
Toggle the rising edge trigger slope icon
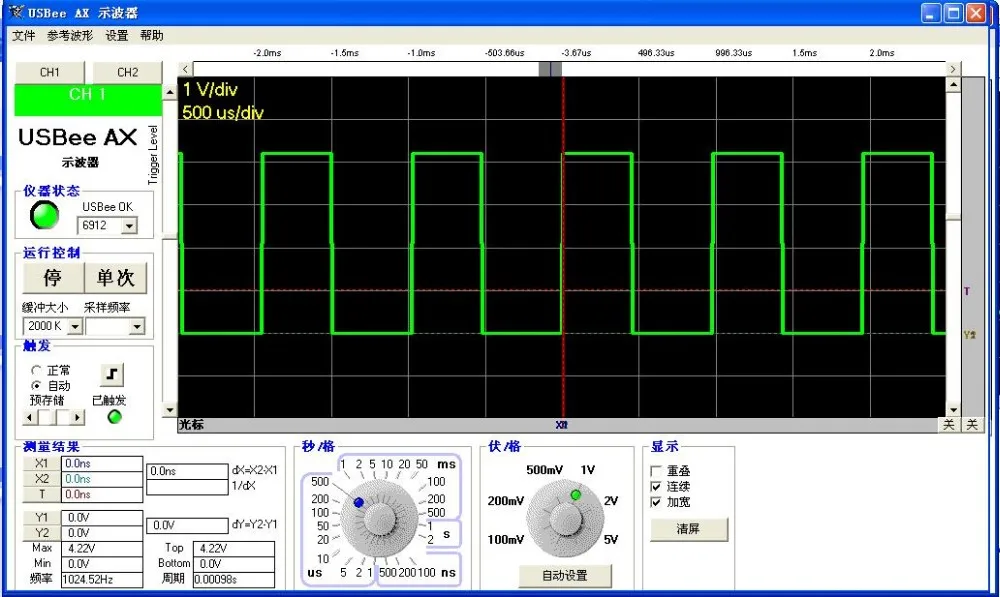point(112,374)
